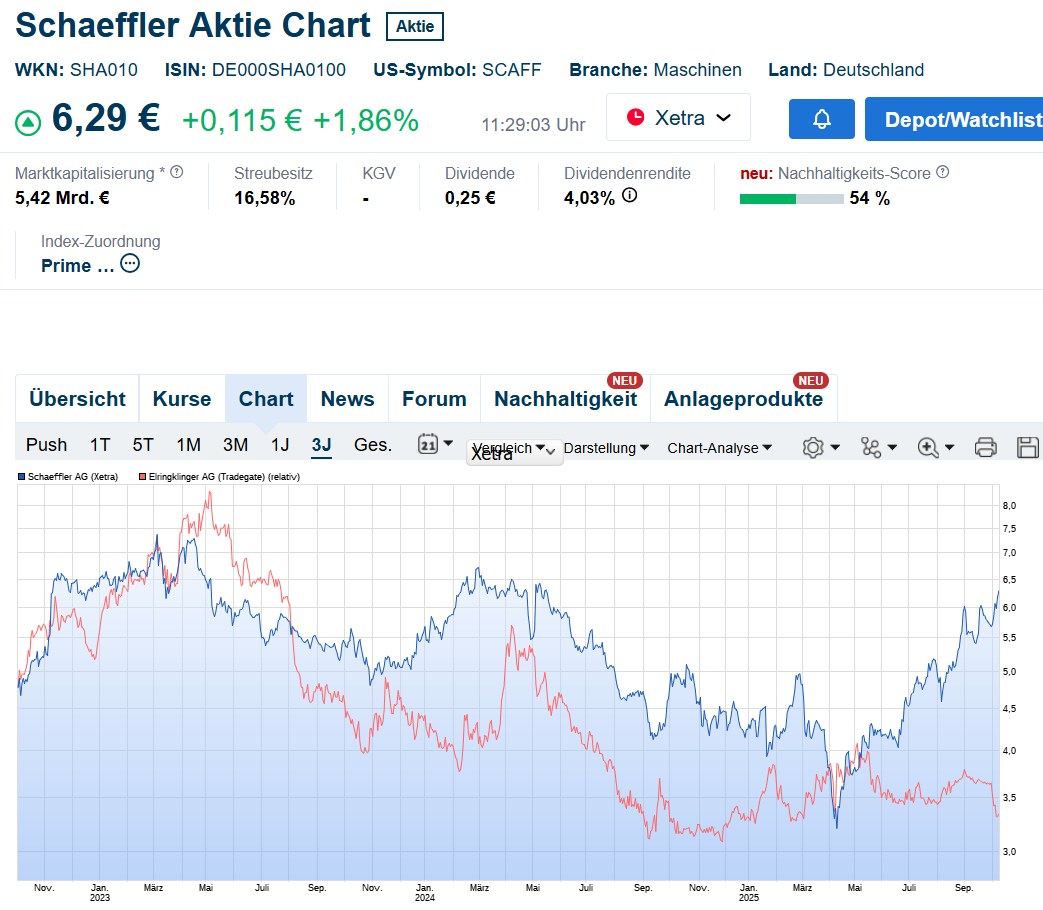Click info icon next to Dividendenrendite
1043x910 pixels.
click(x=629, y=196)
